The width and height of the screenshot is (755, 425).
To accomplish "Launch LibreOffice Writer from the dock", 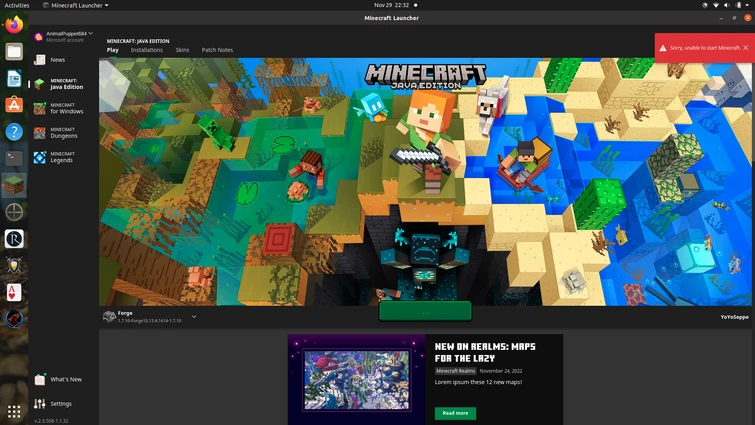I will [x=14, y=78].
